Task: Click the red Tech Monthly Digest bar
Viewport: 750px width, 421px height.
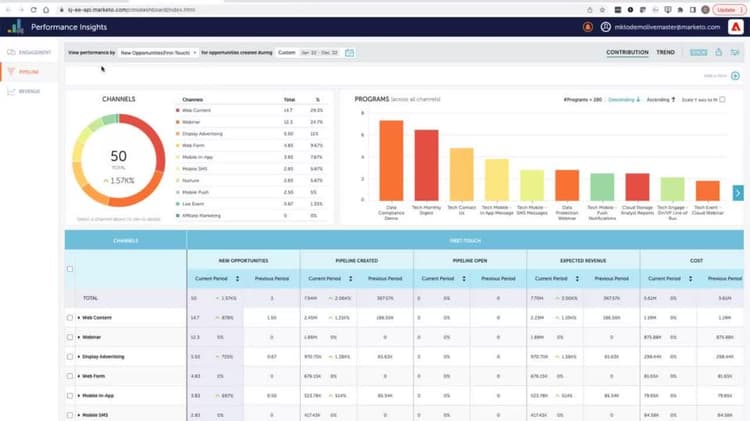Action: tap(426, 165)
